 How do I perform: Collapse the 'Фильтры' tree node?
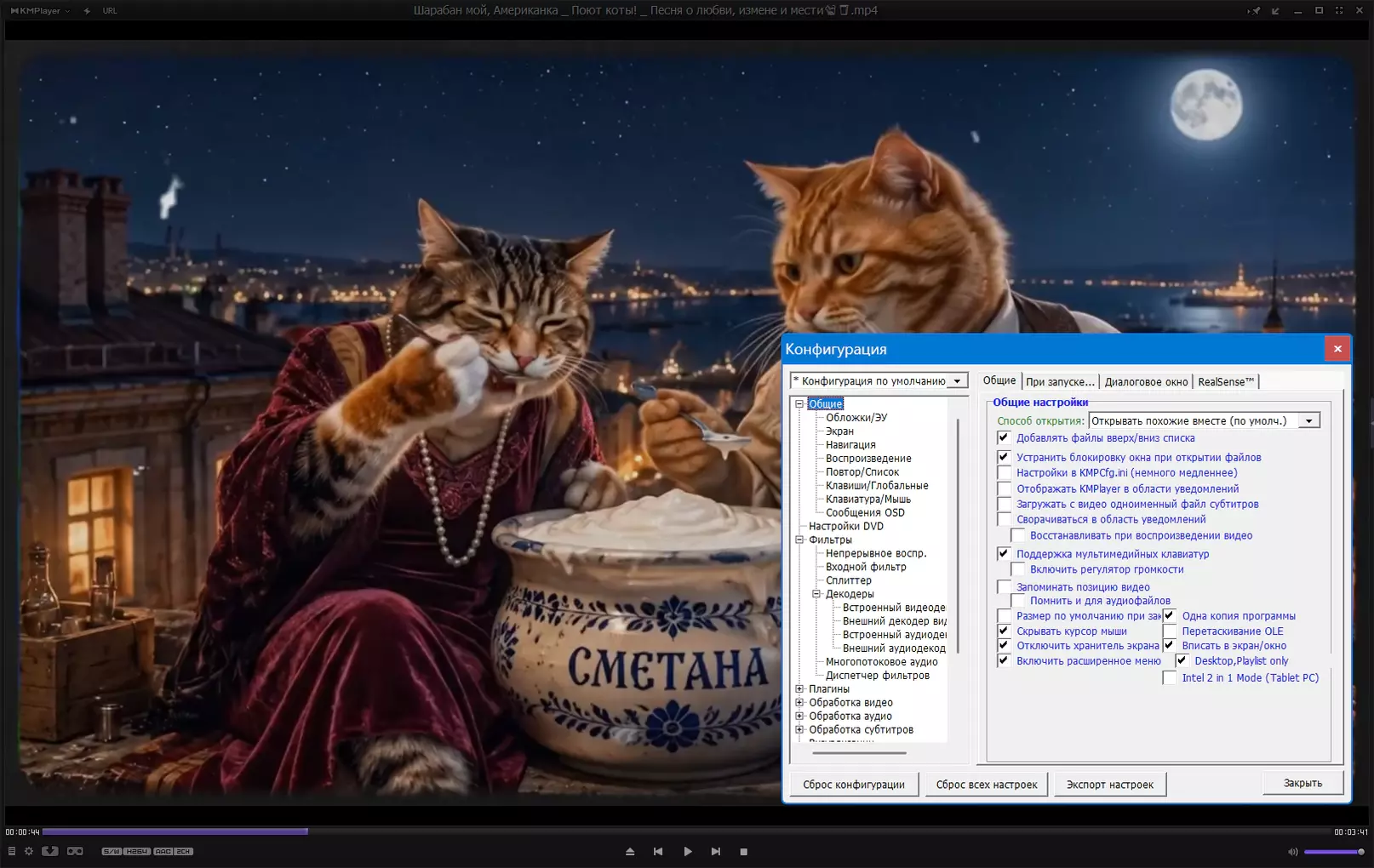point(799,540)
